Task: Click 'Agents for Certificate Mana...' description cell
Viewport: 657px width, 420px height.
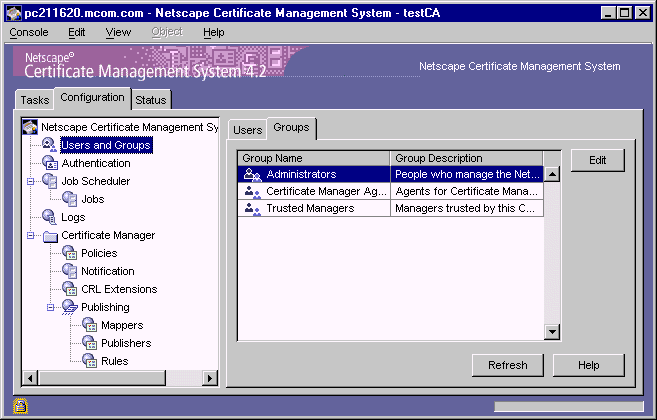Action: (466, 192)
